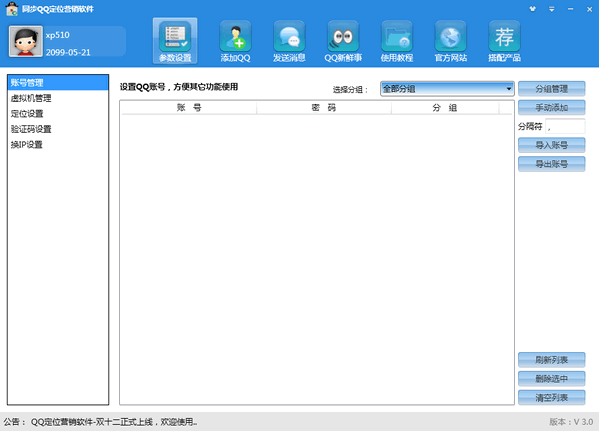
Task: Click the 导入账号 button
Action: pos(551,145)
